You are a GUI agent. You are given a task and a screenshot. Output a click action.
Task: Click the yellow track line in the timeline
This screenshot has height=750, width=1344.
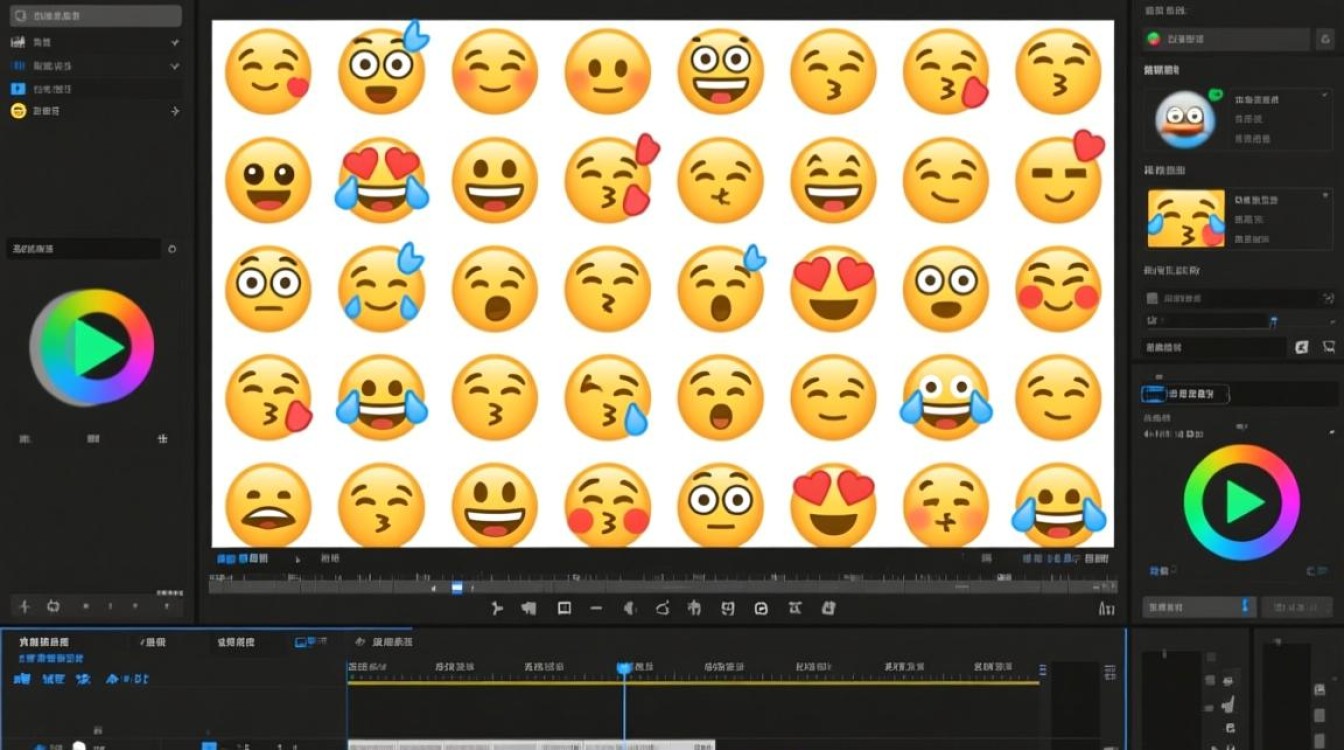coord(693,683)
